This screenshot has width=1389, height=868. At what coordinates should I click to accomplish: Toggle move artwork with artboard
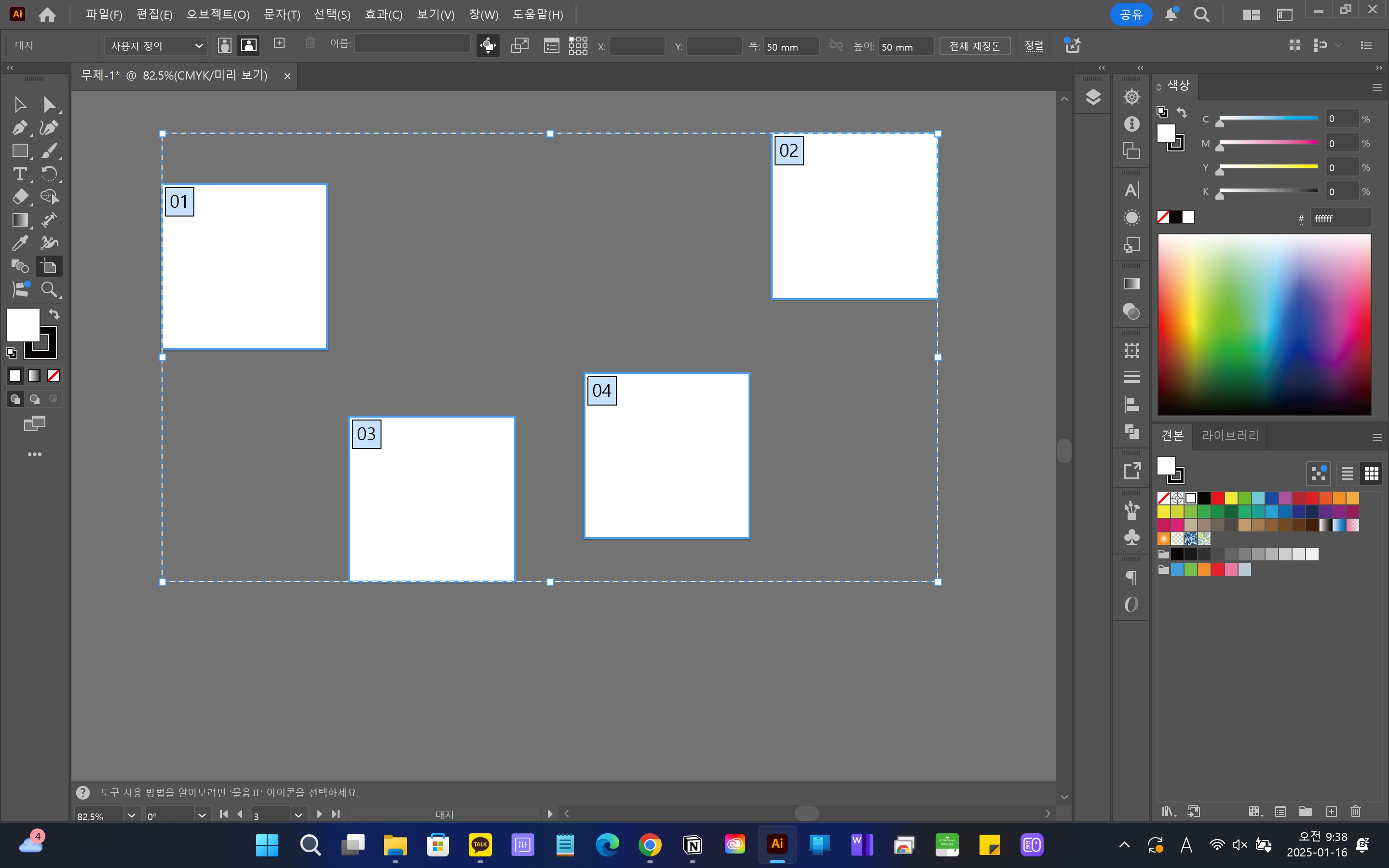(487, 45)
